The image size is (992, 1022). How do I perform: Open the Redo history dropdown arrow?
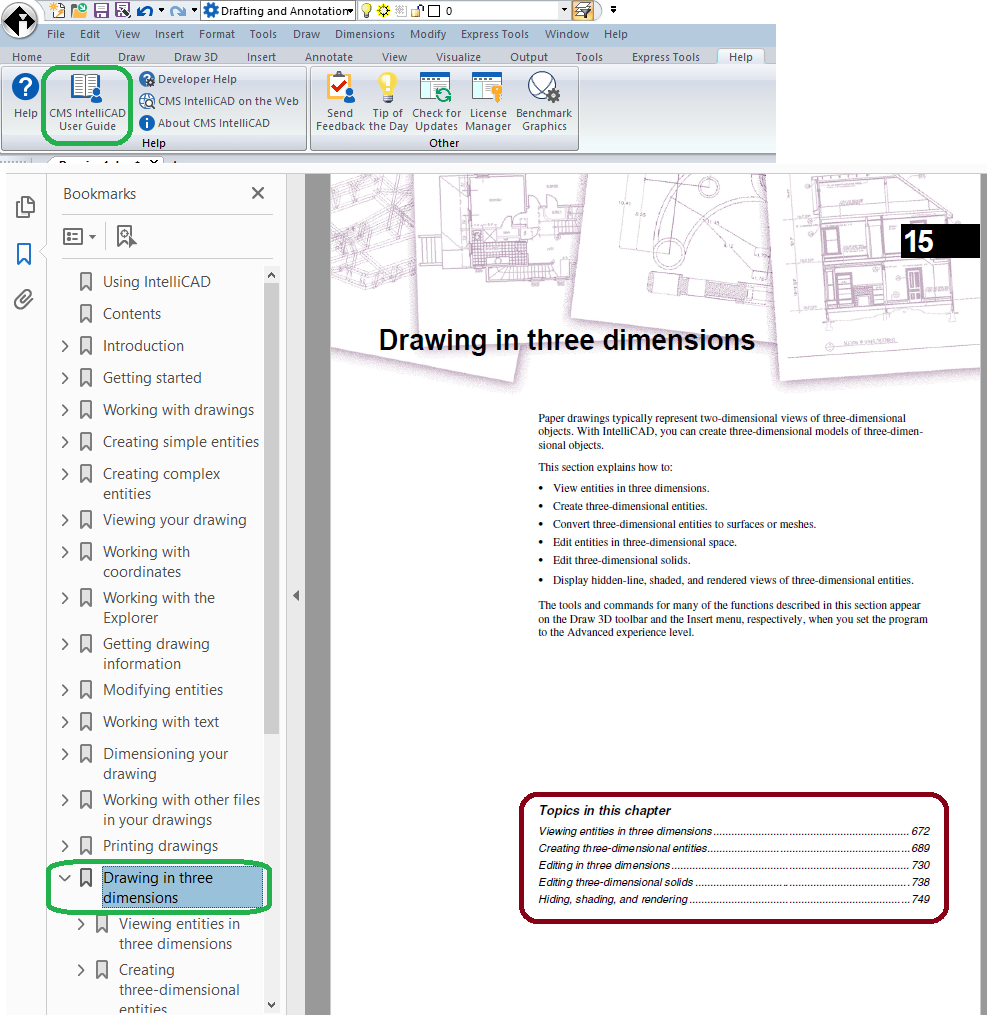click(x=194, y=10)
